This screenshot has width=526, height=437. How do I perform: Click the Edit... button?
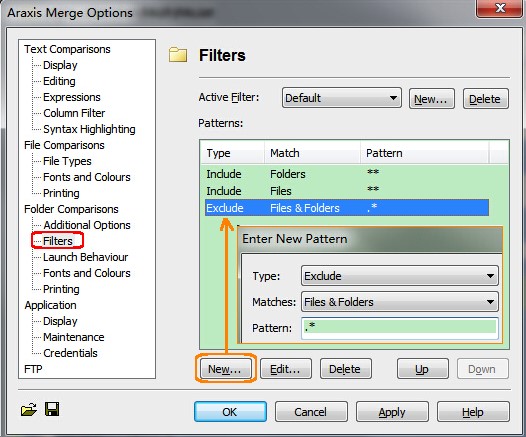coord(285,369)
